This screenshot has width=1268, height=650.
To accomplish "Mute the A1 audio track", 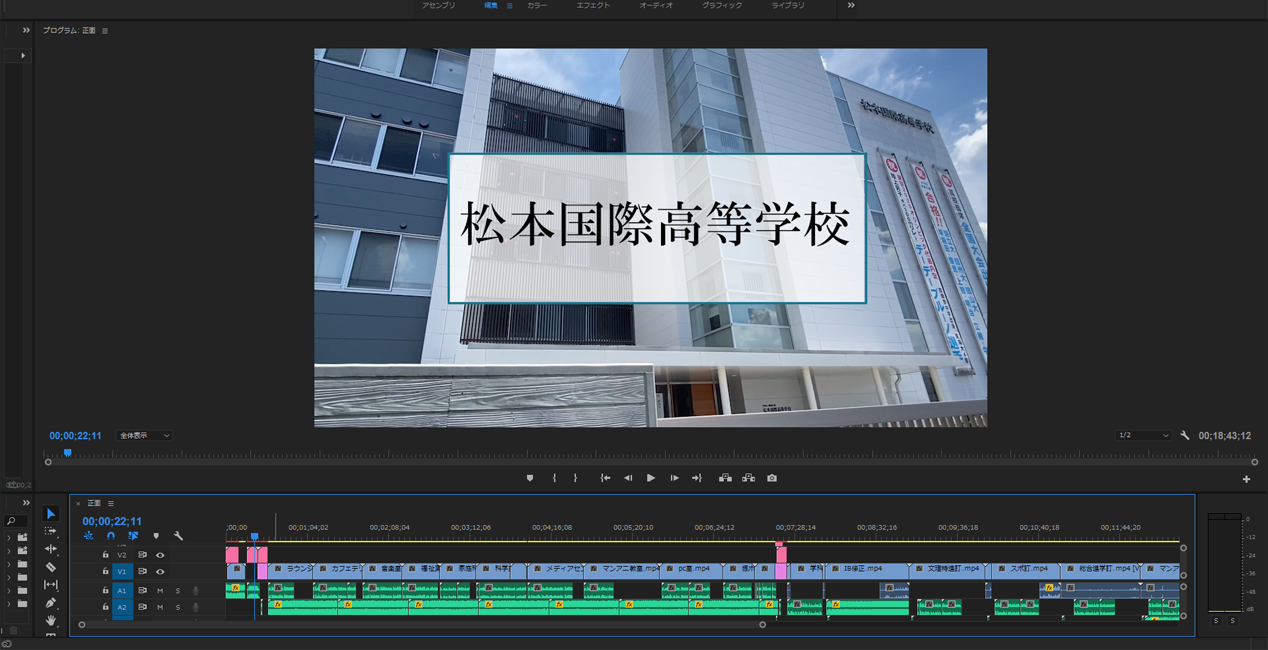I will [x=160, y=590].
